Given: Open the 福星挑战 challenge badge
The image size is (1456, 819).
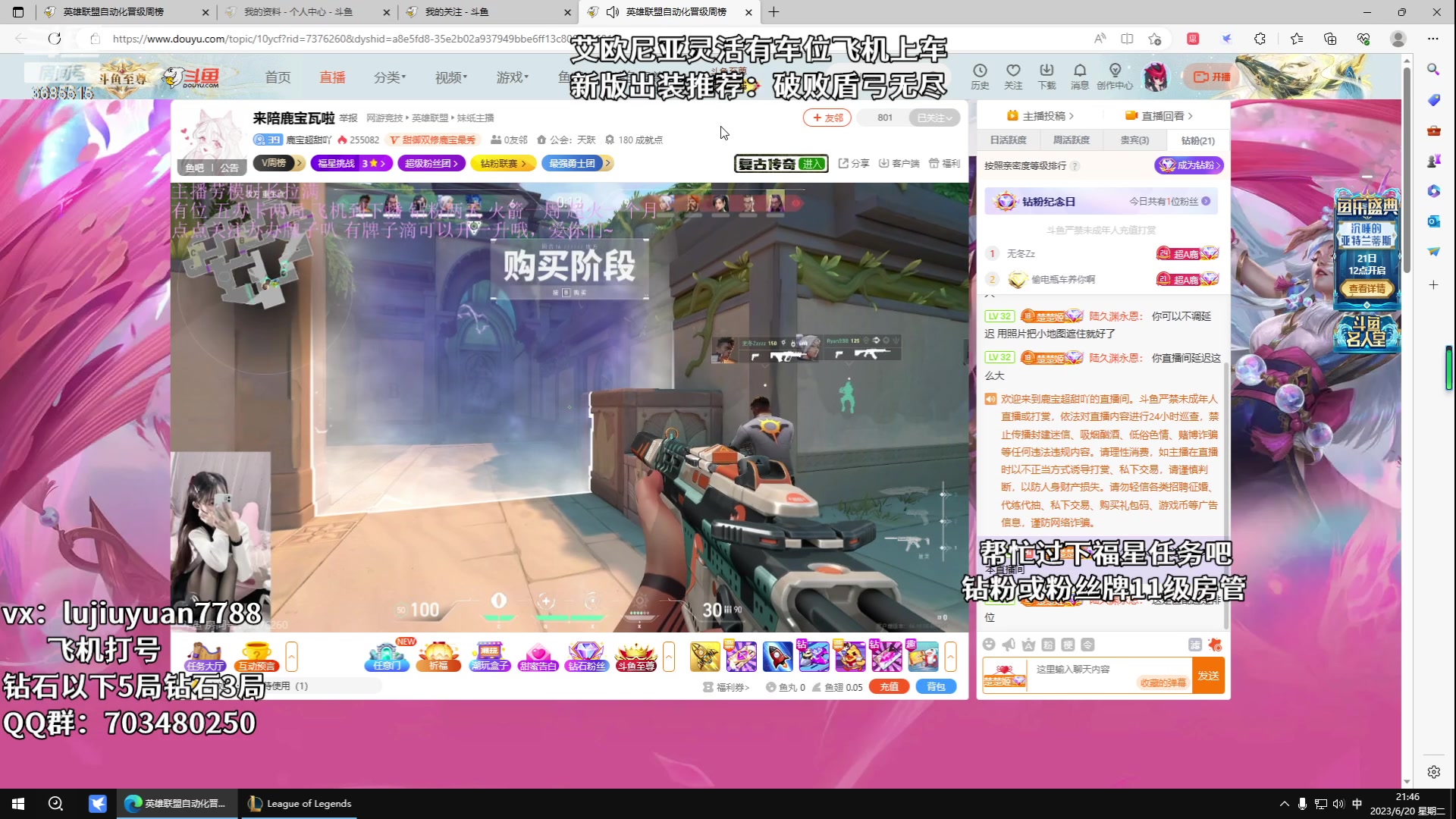Looking at the screenshot, I should coord(351,163).
